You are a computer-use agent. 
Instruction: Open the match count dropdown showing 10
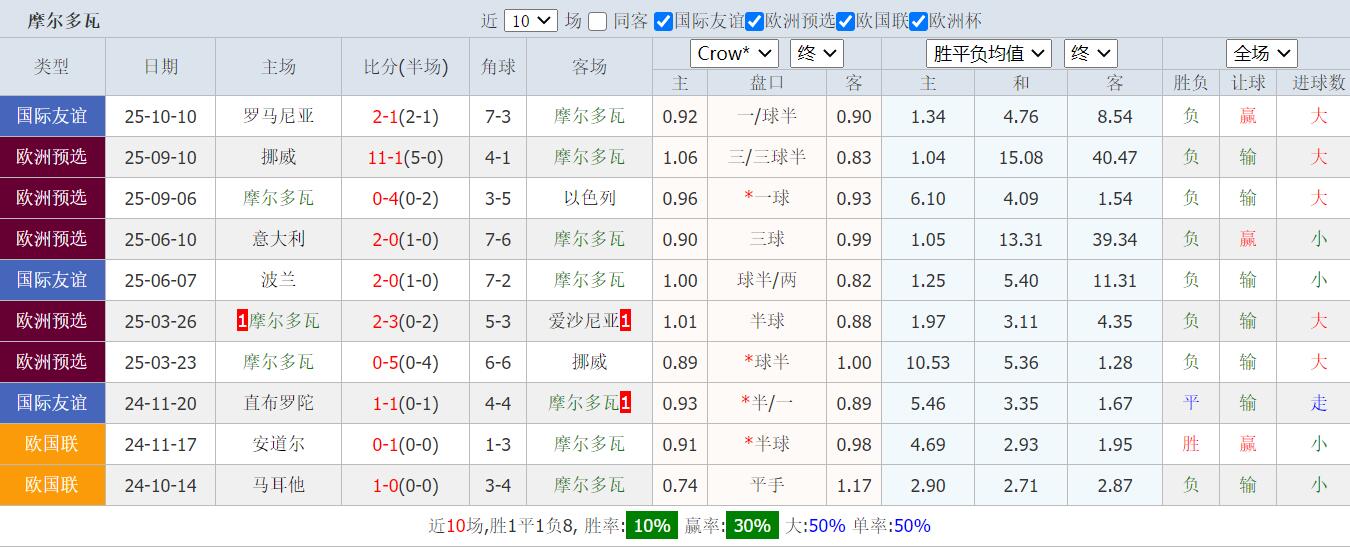(x=530, y=21)
